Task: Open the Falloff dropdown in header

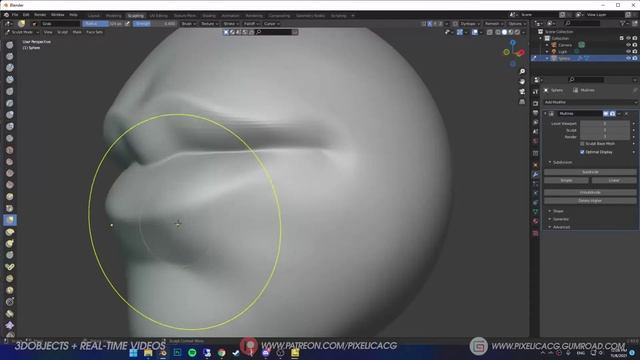Action: tap(251, 24)
